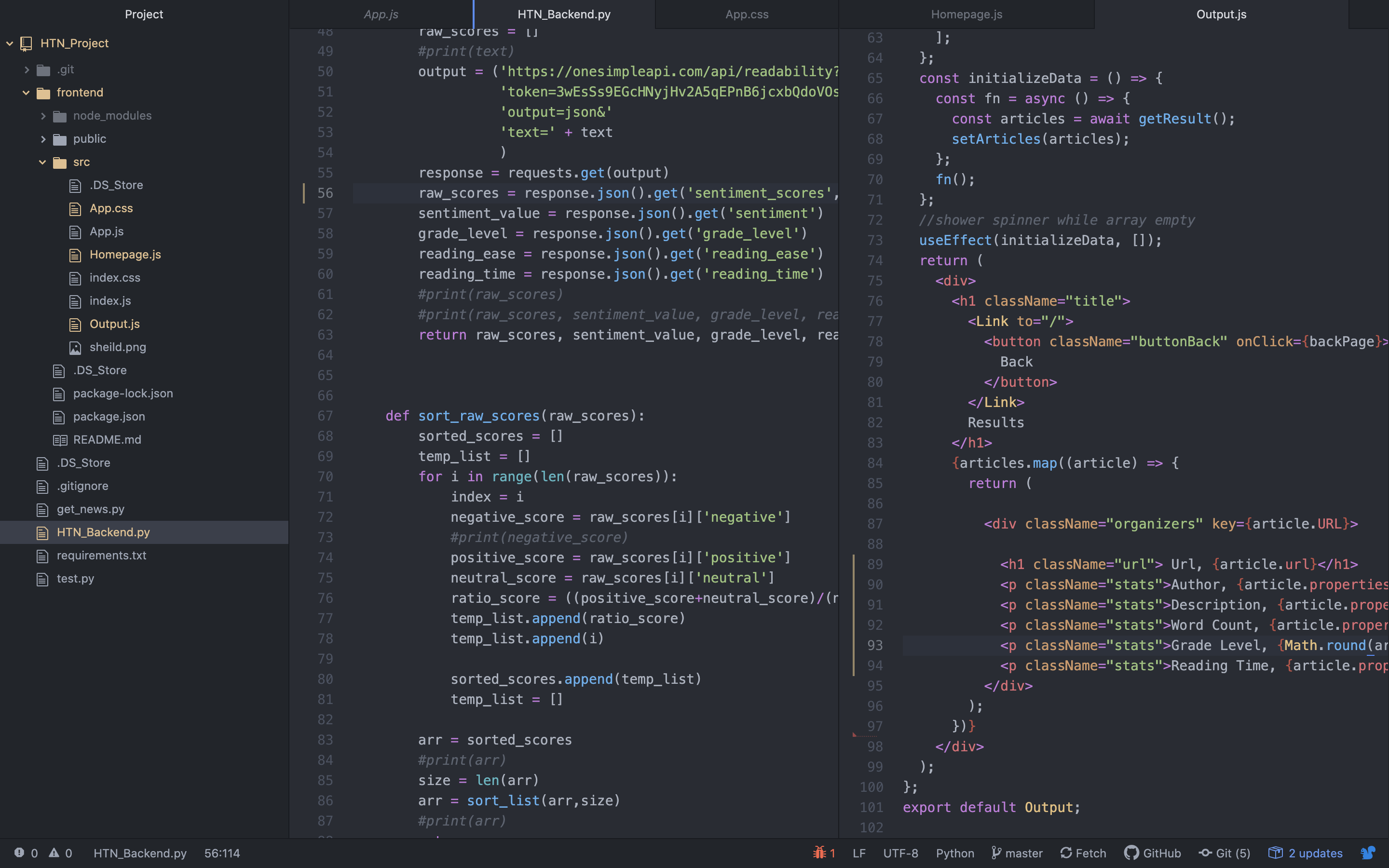Change the UTF-8 encoding selector
The image size is (1389, 868).
pos(900,853)
